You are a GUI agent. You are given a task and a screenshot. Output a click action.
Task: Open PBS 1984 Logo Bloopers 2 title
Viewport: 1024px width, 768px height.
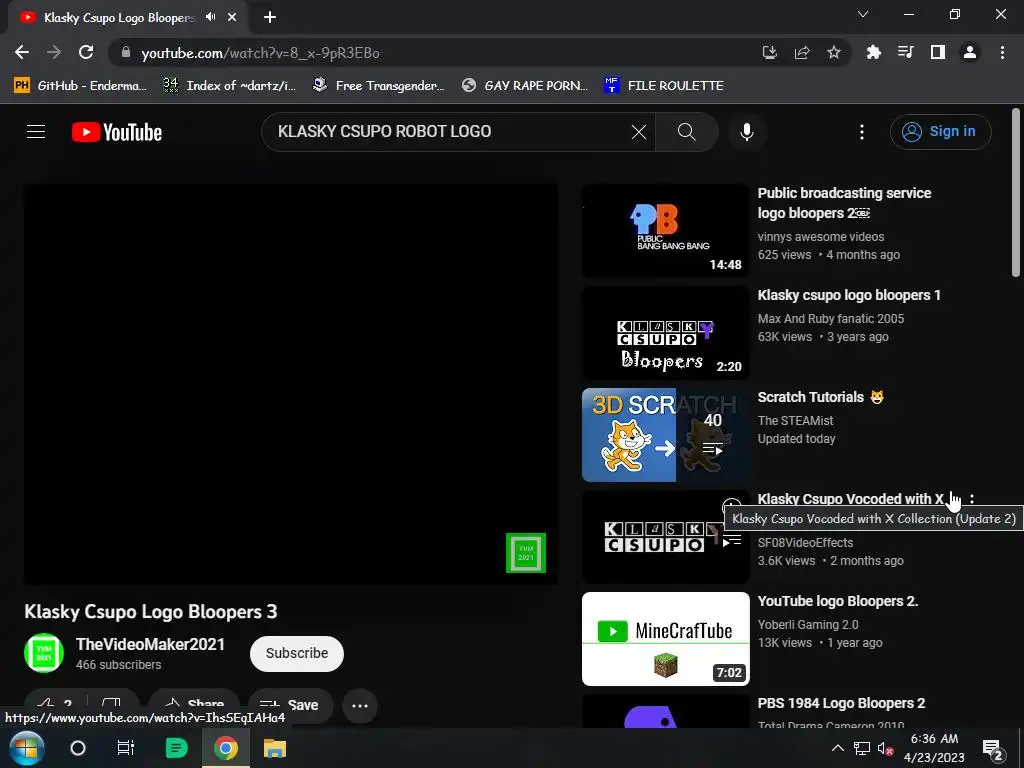[841, 703]
